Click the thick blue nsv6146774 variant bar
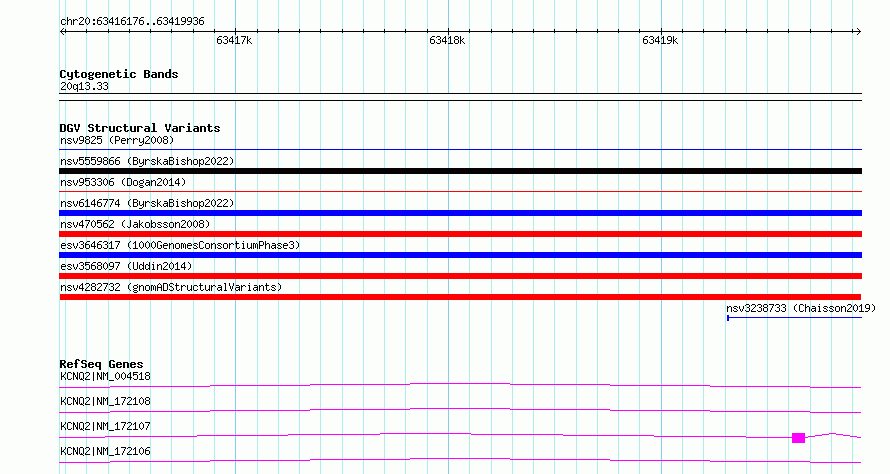 coord(460,213)
